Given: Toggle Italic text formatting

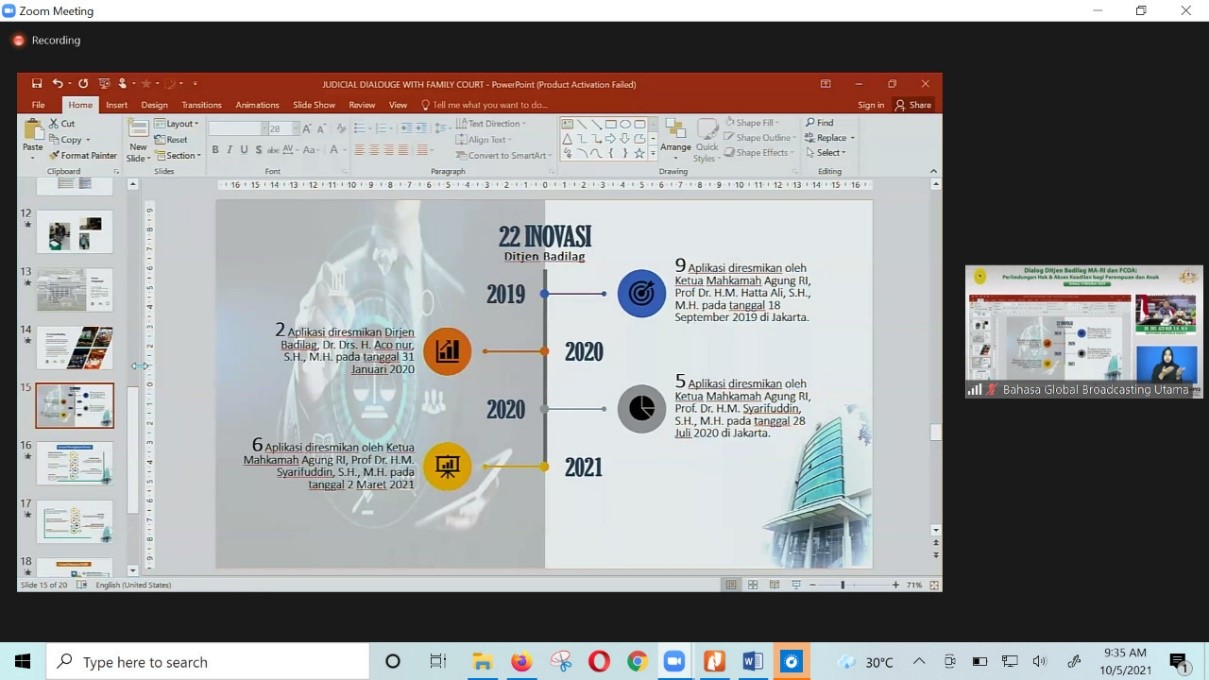Looking at the screenshot, I should [x=229, y=150].
